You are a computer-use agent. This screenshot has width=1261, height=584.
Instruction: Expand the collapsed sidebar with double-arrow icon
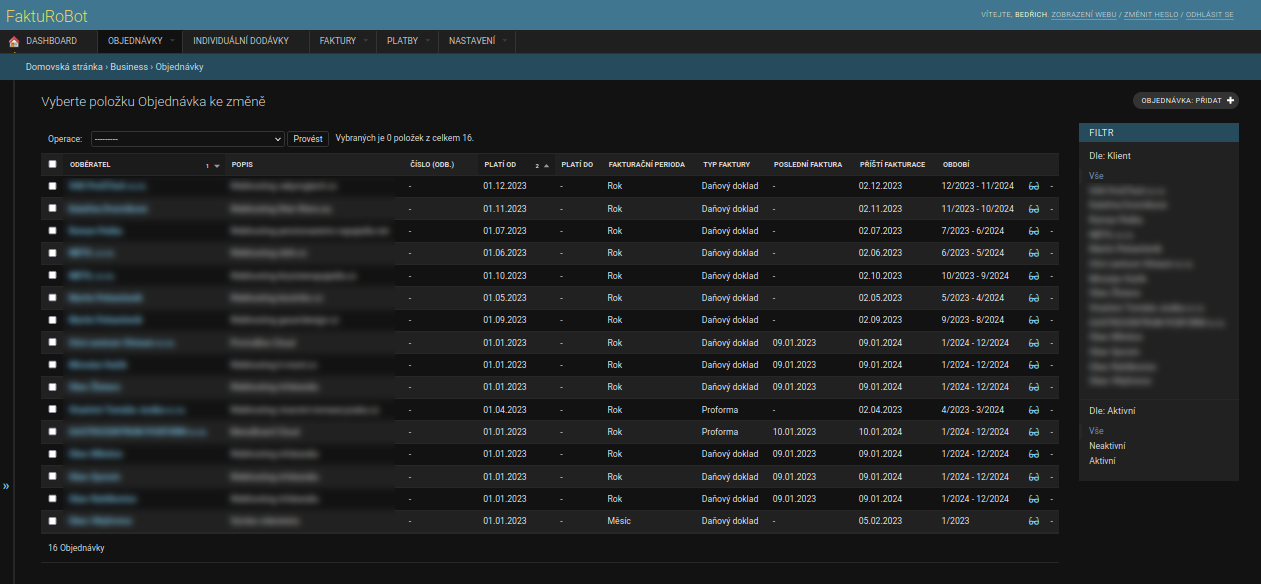(x=6, y=486)
